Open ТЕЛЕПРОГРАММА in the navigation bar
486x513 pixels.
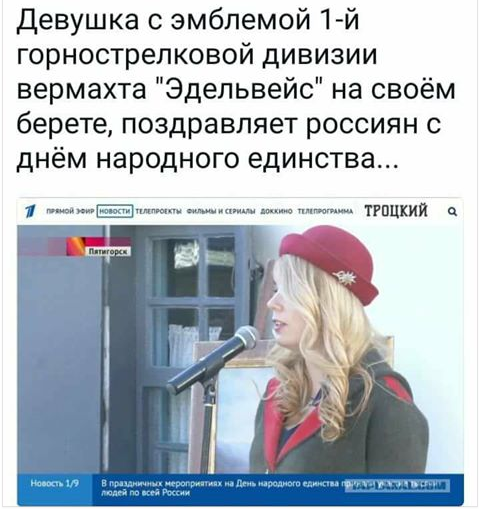(325, 211)
